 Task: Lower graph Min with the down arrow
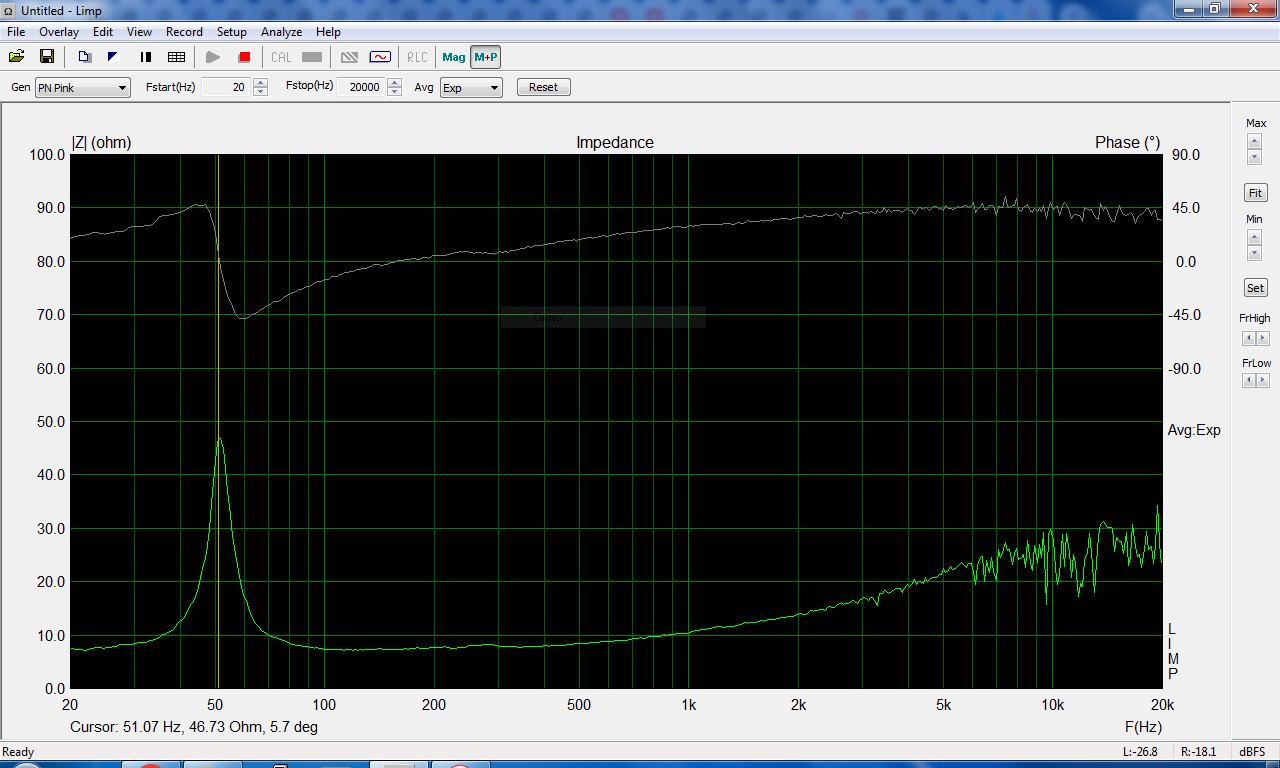click(1255, 253)
